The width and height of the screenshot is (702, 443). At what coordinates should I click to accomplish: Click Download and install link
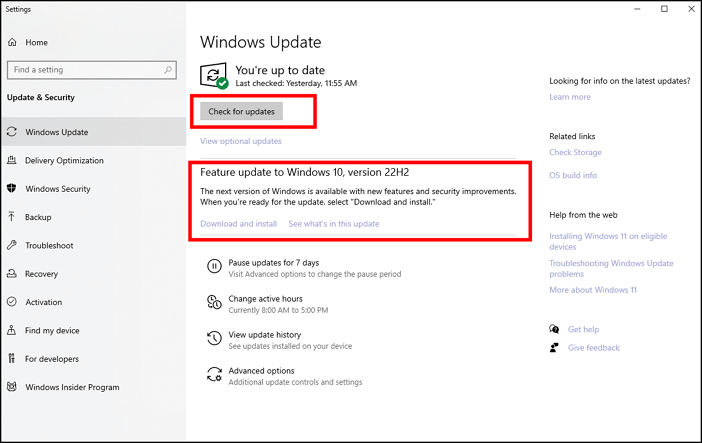238,224
